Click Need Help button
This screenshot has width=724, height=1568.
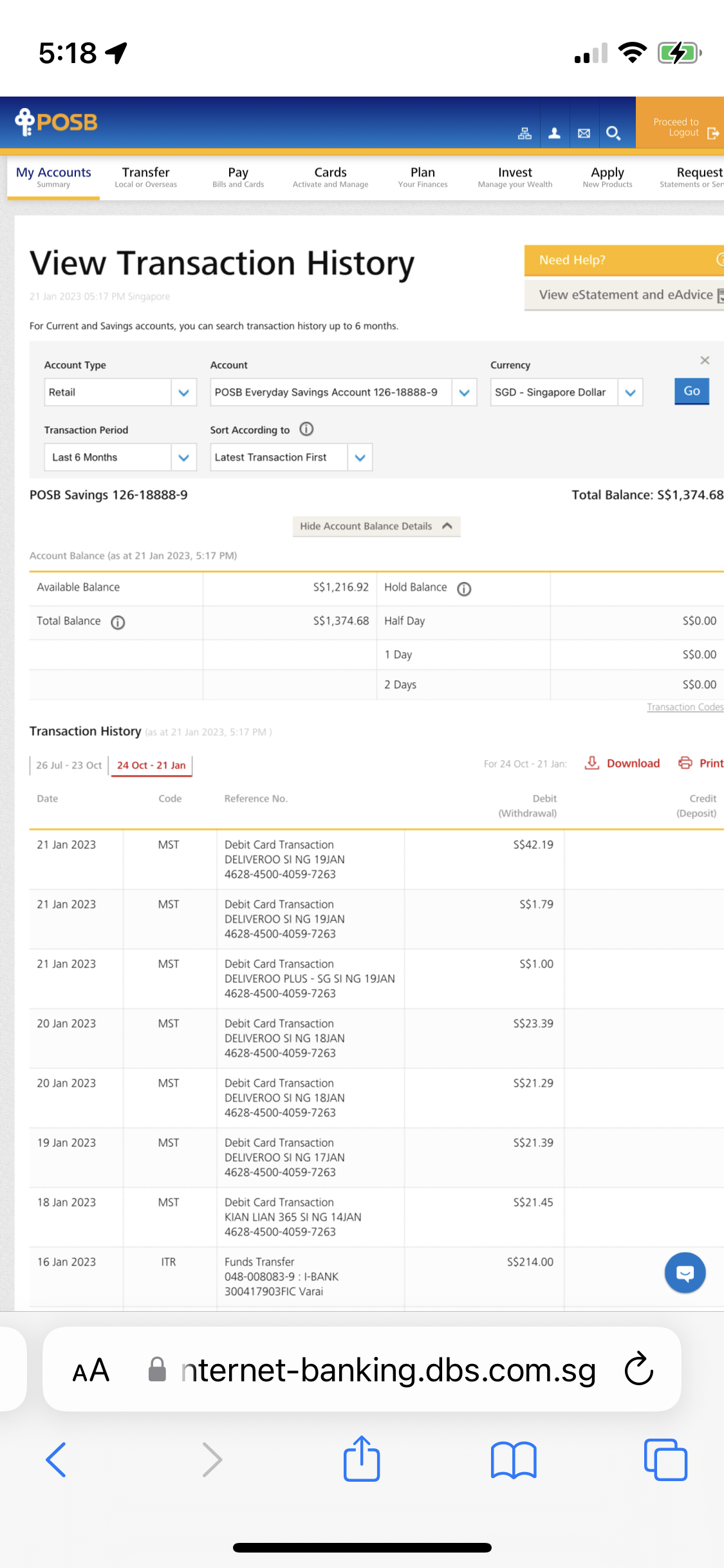[624, 260]
